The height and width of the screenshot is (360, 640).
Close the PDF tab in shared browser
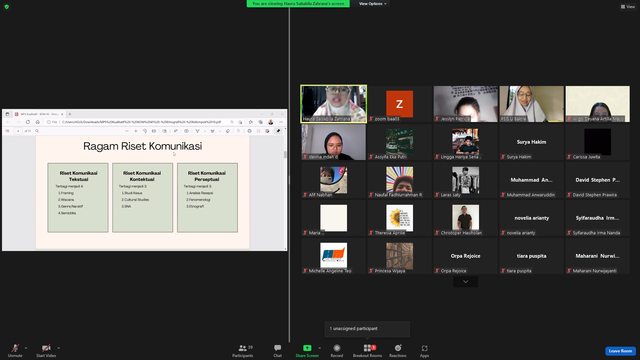pos(62,114)
